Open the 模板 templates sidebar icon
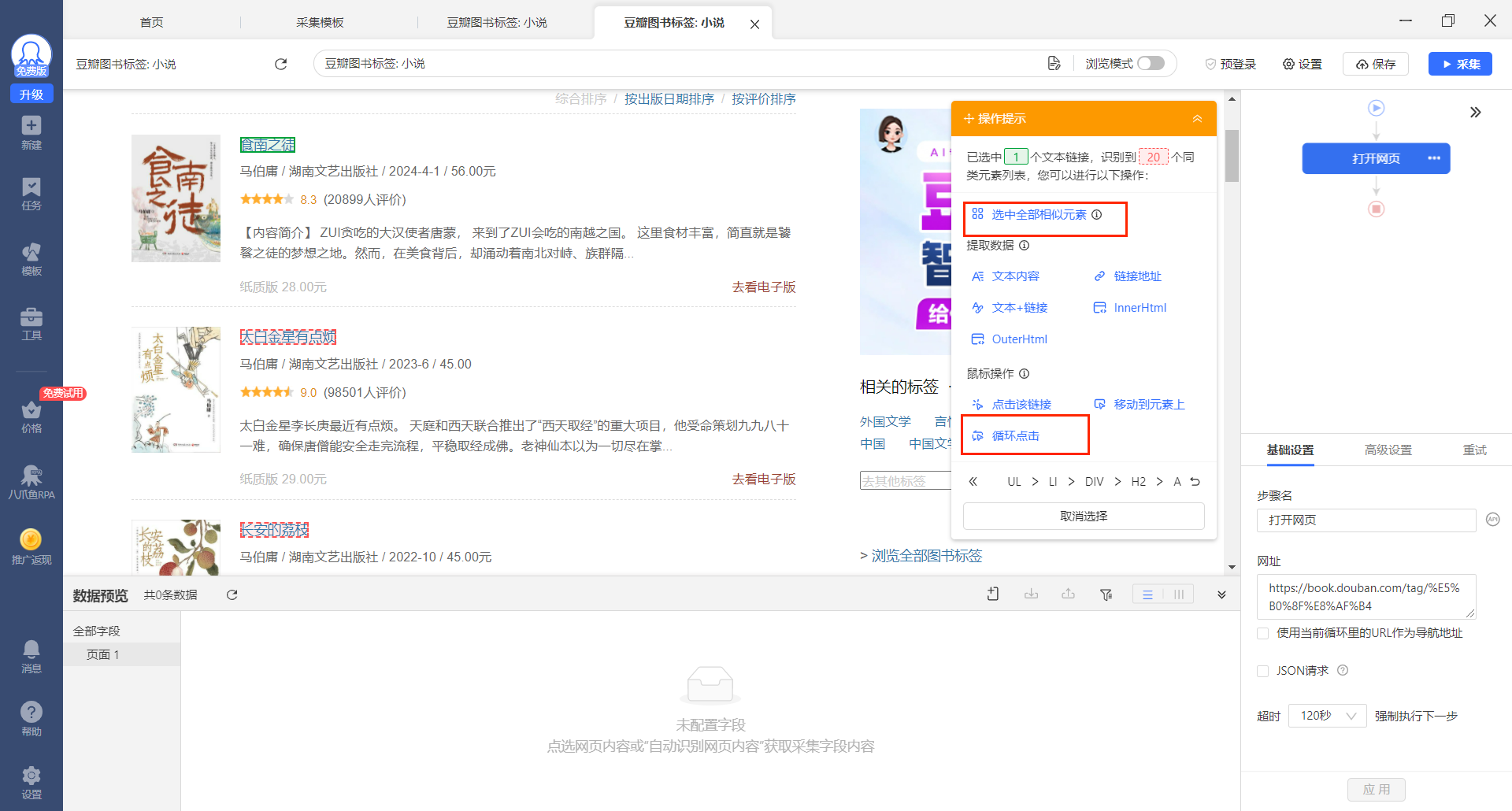 [x=31, y=259]
